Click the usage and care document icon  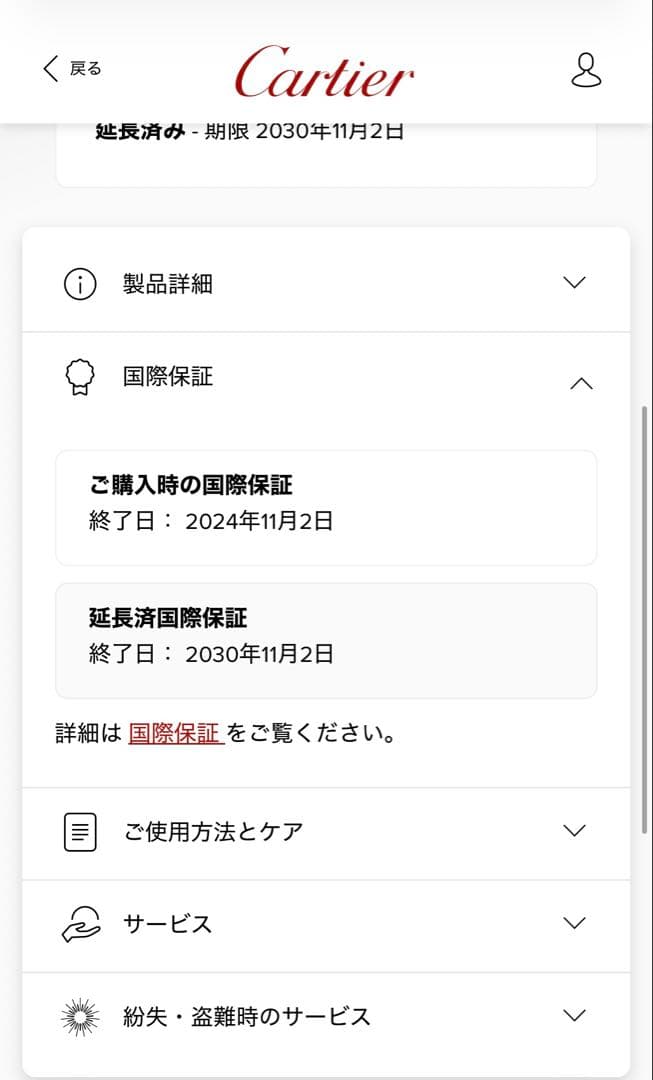point(80,831)
